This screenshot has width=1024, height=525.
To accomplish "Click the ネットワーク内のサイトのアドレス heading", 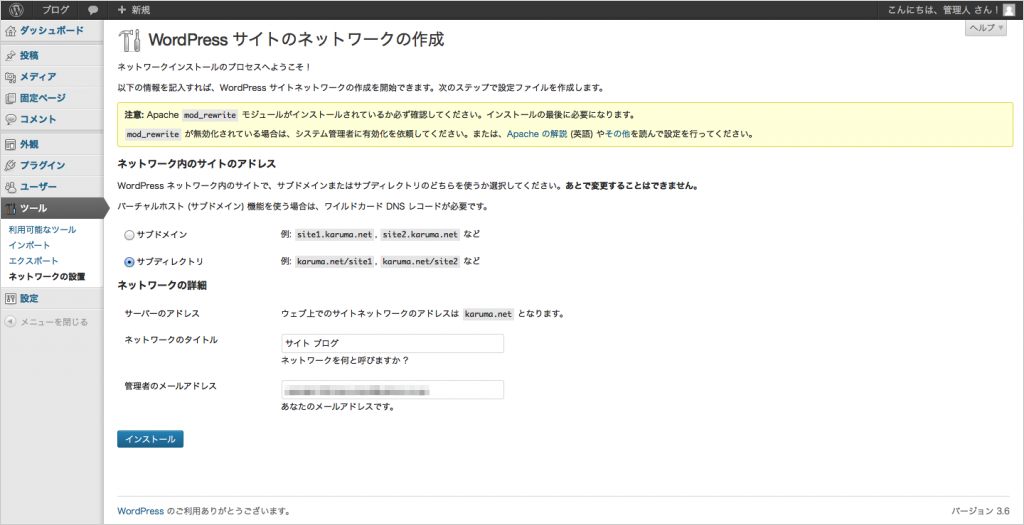I will (x=197, y=163).
